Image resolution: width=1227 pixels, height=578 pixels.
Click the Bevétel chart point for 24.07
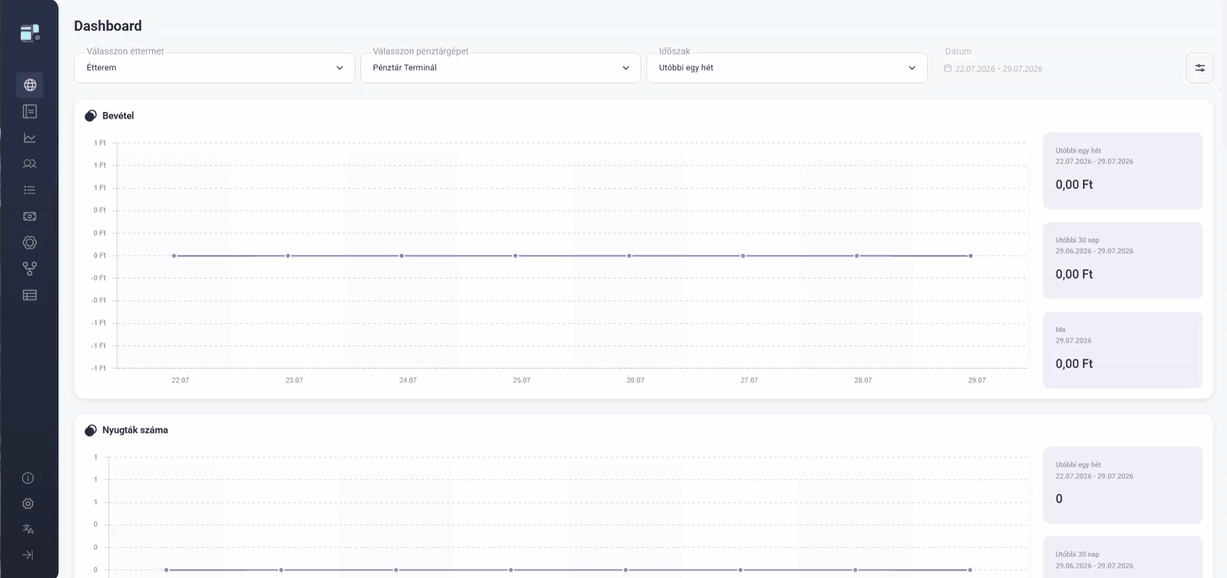(402, 256)
